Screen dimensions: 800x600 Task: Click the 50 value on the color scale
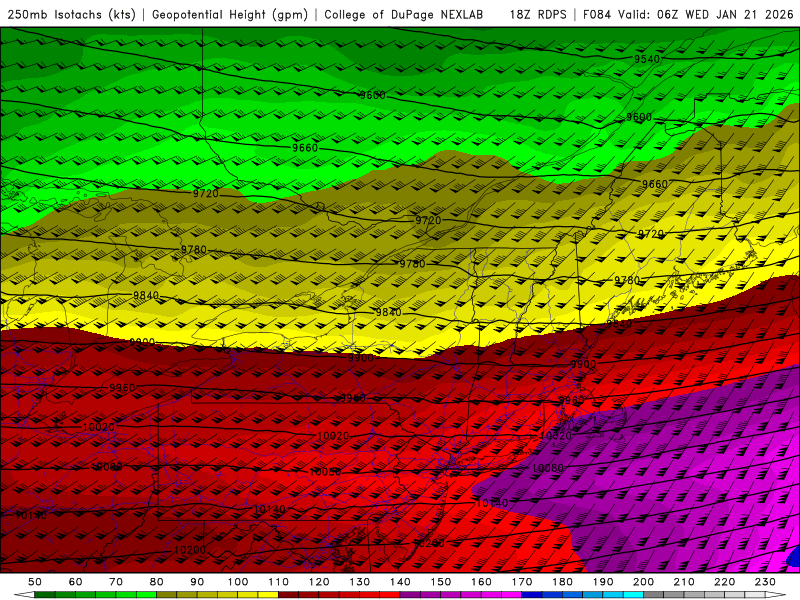pyautogui.click(x=35, y=582)
